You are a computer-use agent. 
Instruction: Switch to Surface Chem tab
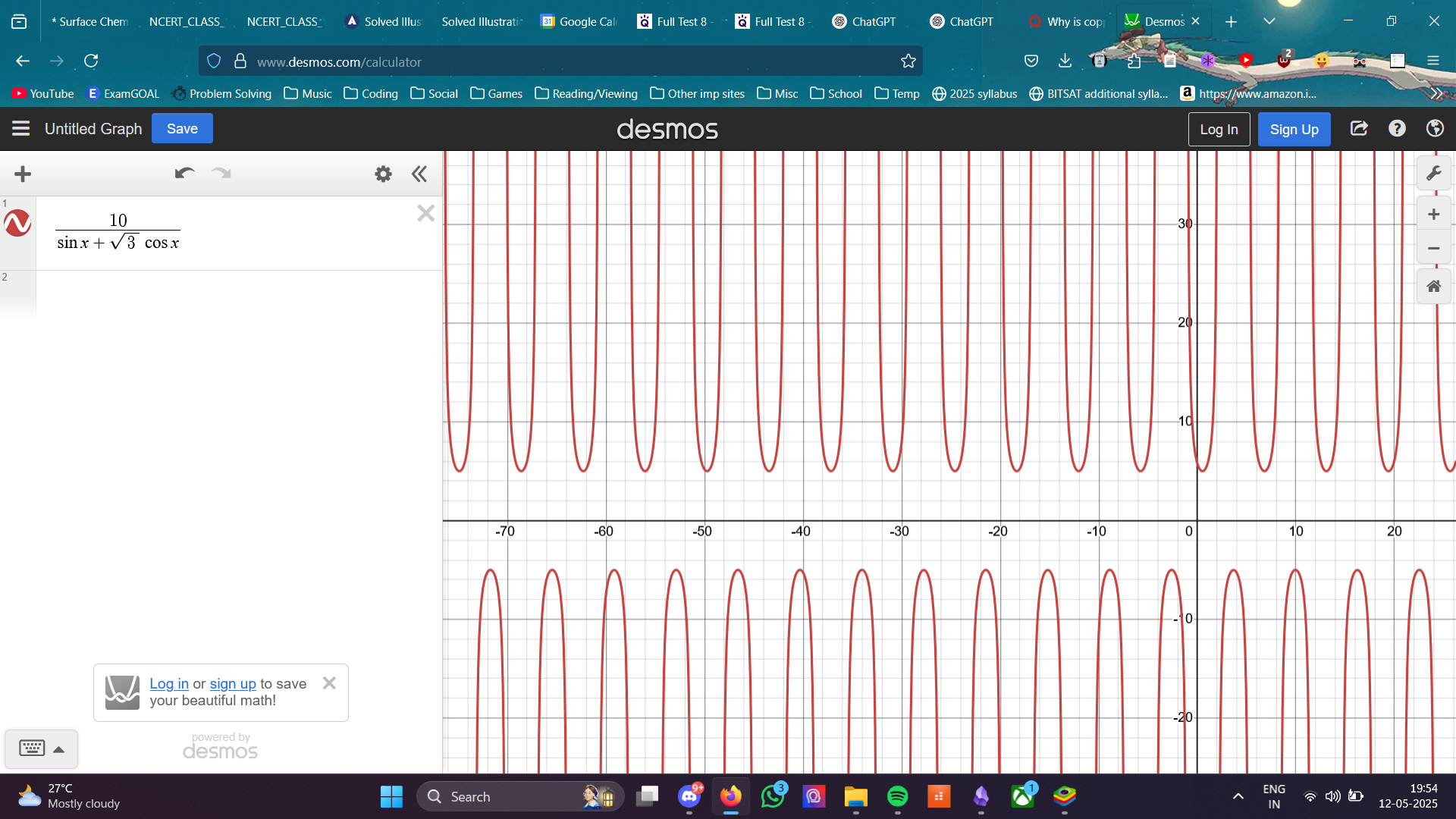[89, 21]
